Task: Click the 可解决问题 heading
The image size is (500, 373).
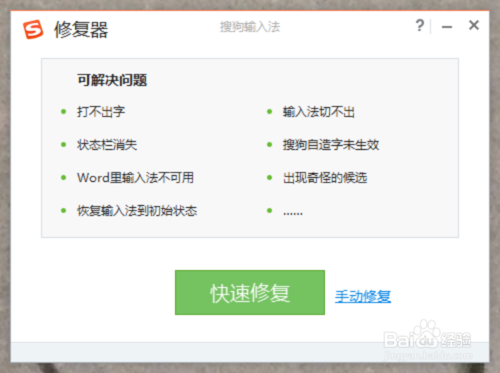Action: click(112, 80)
